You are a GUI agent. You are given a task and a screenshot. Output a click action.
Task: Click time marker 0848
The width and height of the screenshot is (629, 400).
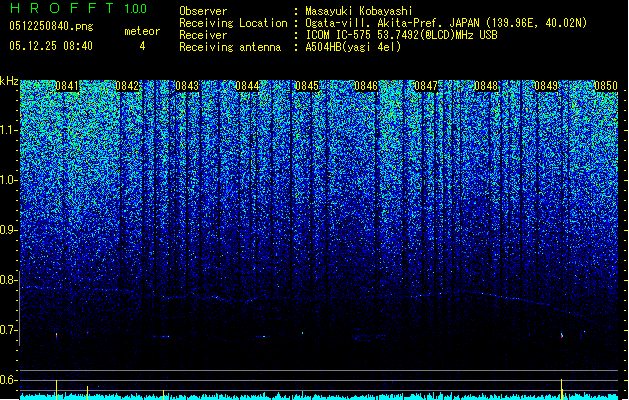coord(486,86)
